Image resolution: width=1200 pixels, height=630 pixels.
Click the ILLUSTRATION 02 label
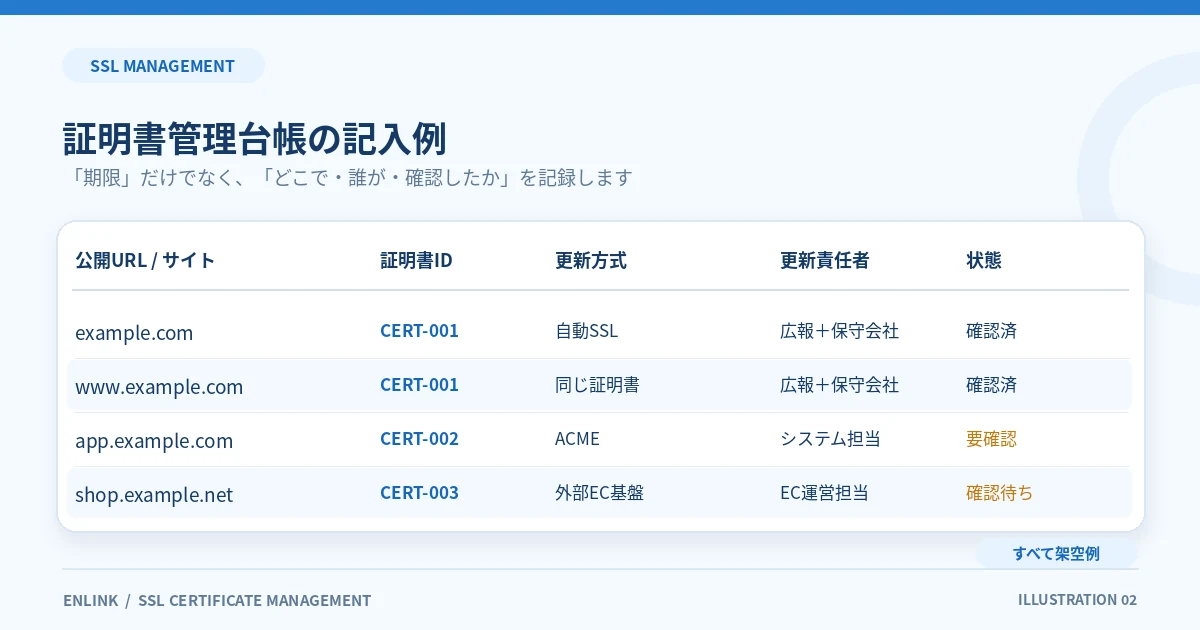[x=1077, y=600]
